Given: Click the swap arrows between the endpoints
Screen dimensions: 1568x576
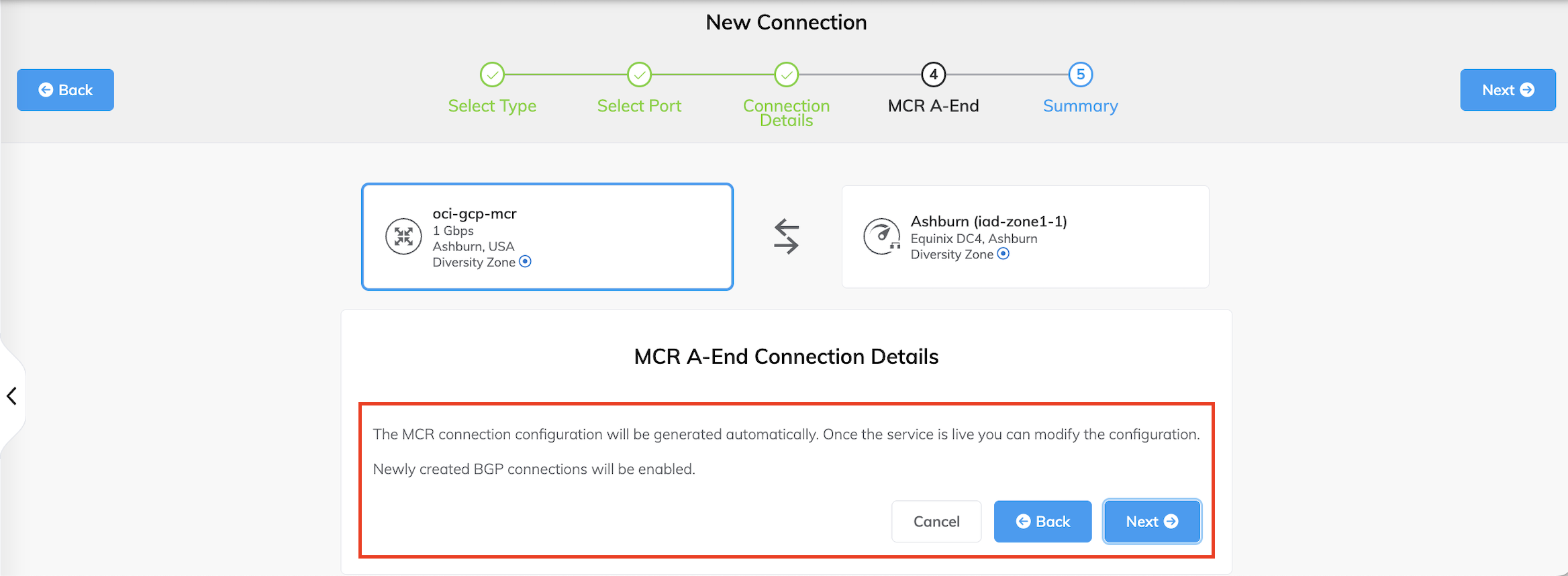Looking at the screenshot, I should pyautogui.click(x=786, y=236).
